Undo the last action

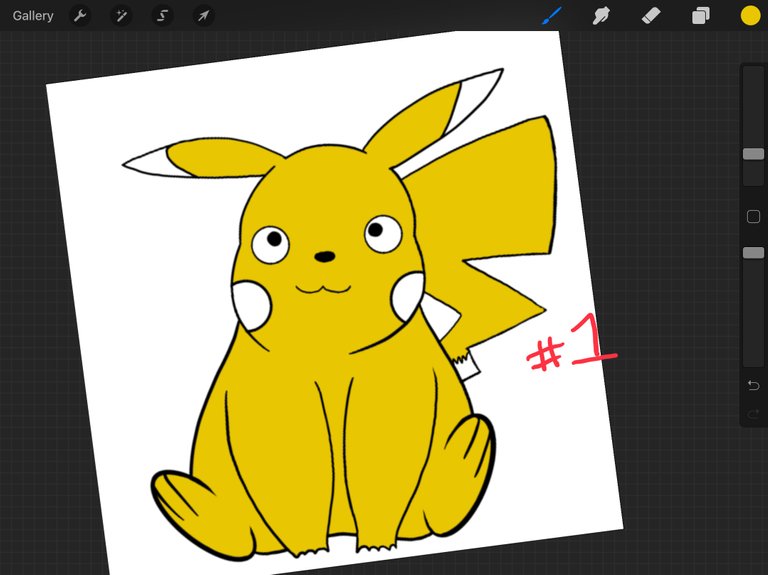tap(753, 385)
